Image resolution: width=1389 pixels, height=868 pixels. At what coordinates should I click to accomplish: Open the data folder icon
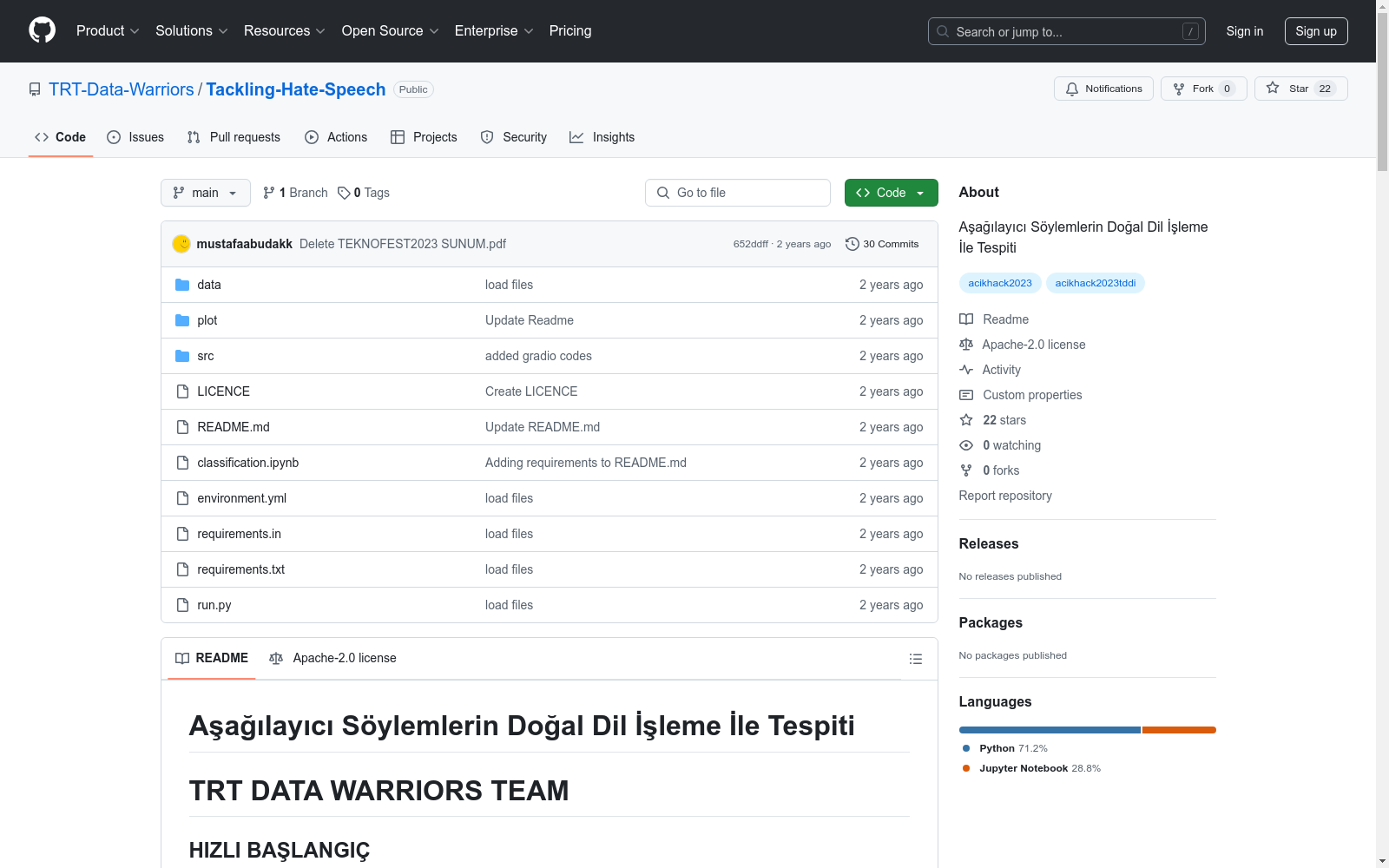pyautogui.click(x=182, y=285)
